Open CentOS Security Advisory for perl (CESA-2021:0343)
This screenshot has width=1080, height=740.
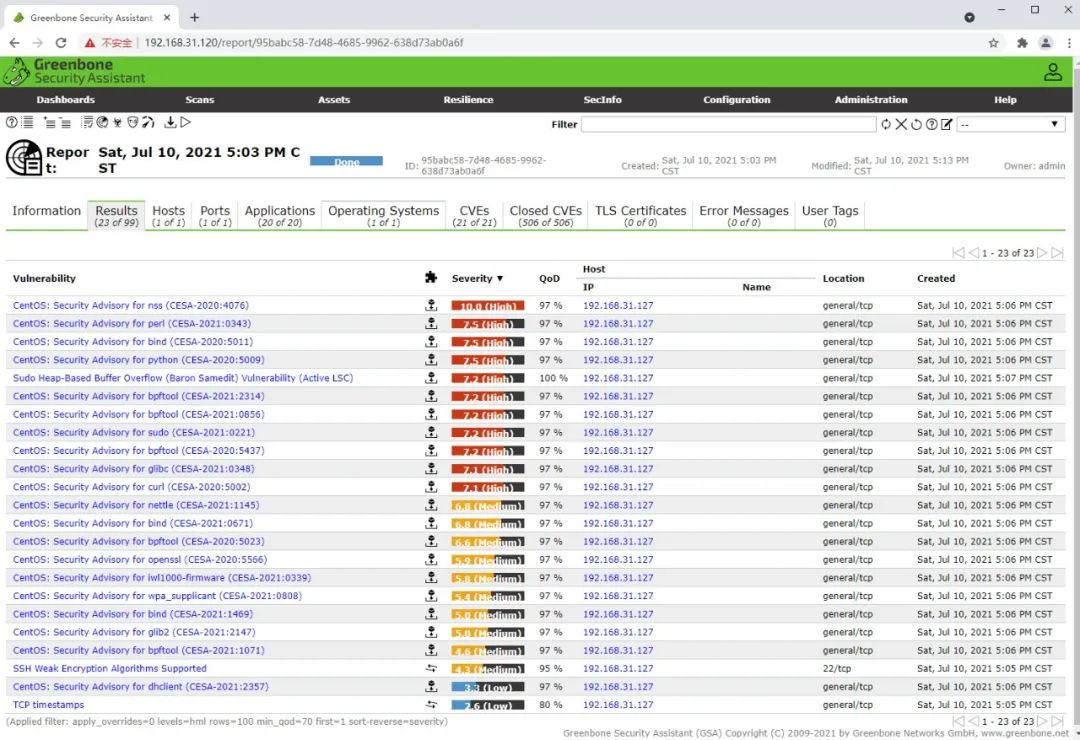132,324
